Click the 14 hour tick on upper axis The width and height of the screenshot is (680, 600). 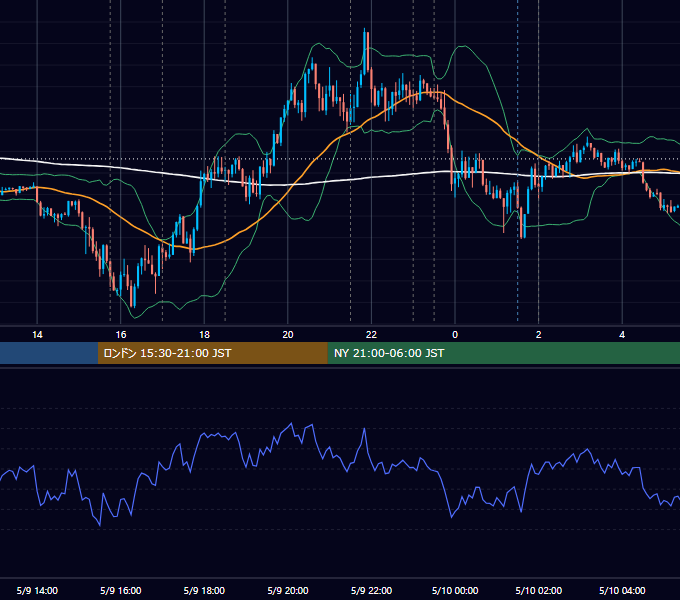(x=37, y=335)
